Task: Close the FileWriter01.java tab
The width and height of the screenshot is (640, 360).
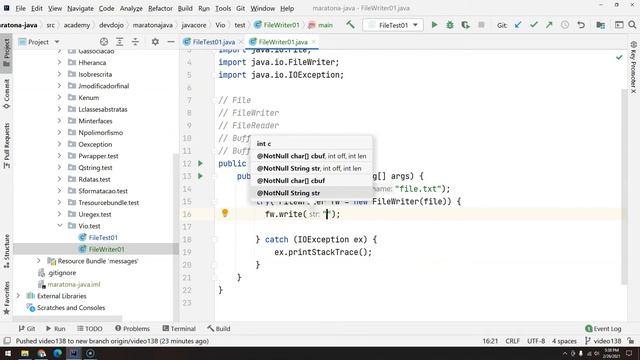Action: (x=314, y=42)
